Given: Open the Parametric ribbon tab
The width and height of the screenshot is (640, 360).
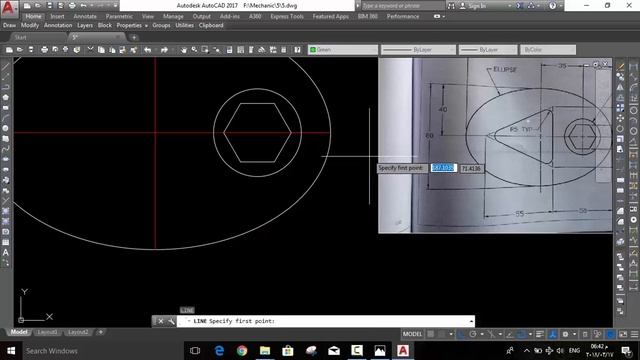Looking at the screenshot, I should [x=119, y=16].
